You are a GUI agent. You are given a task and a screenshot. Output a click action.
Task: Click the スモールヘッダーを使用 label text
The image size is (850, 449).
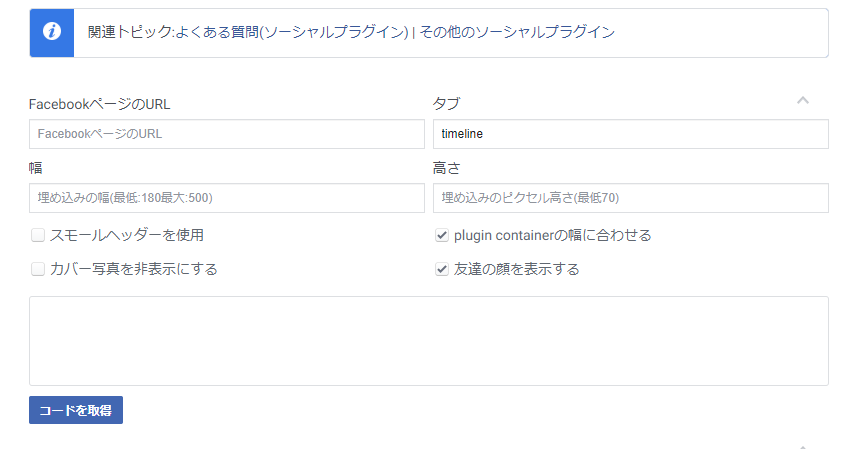click(127, 235)
